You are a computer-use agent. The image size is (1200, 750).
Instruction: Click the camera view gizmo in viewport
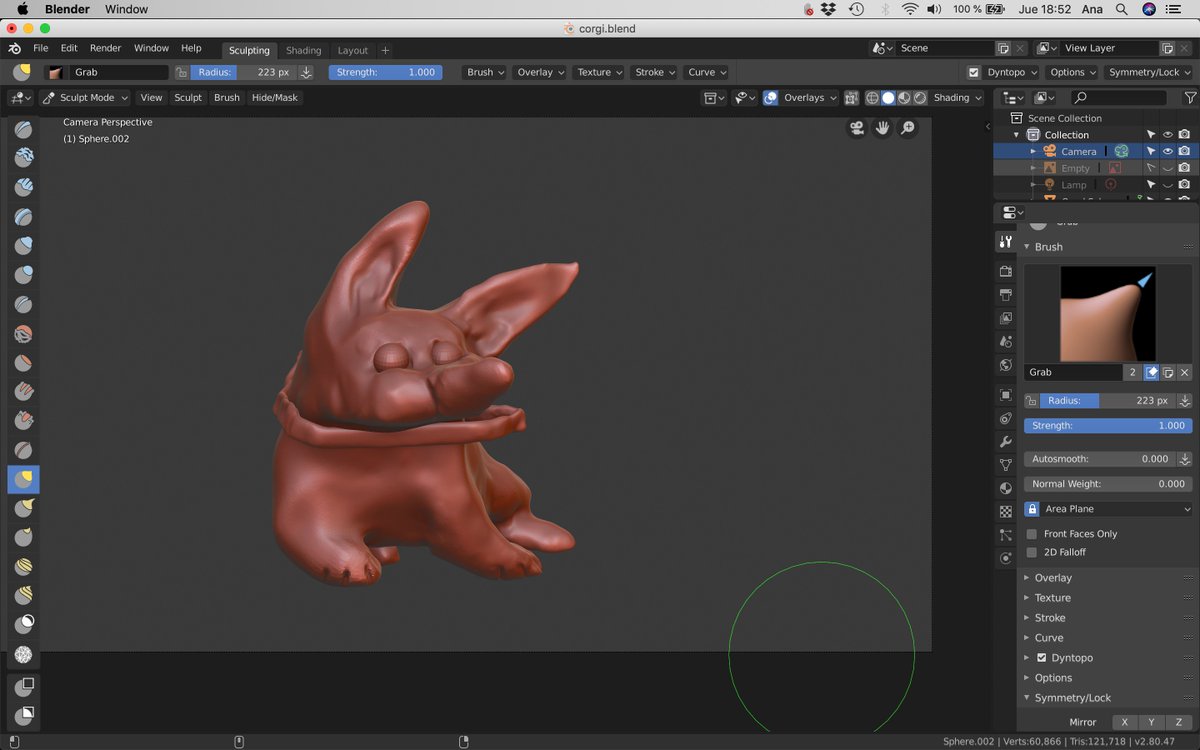tap(857, 128)
